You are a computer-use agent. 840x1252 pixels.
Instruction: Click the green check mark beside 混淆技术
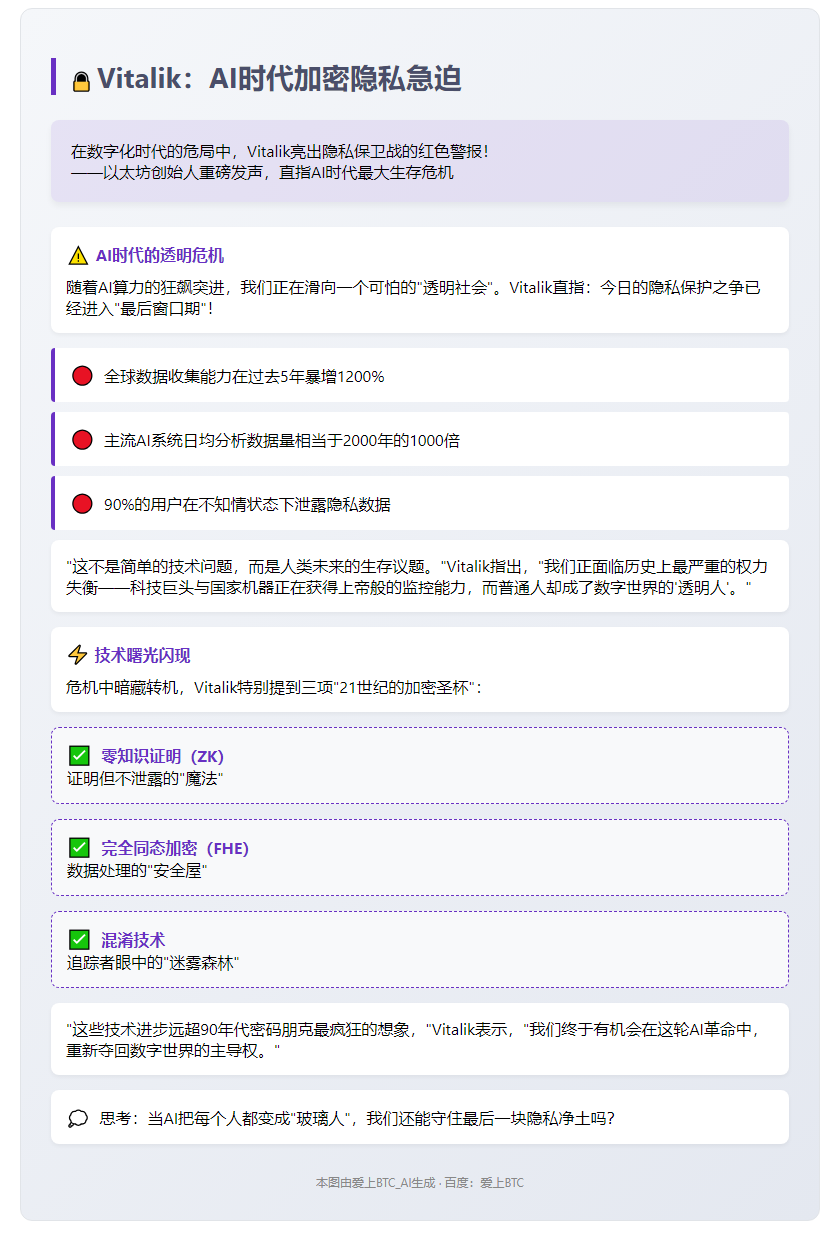click(x=79, y=940)
